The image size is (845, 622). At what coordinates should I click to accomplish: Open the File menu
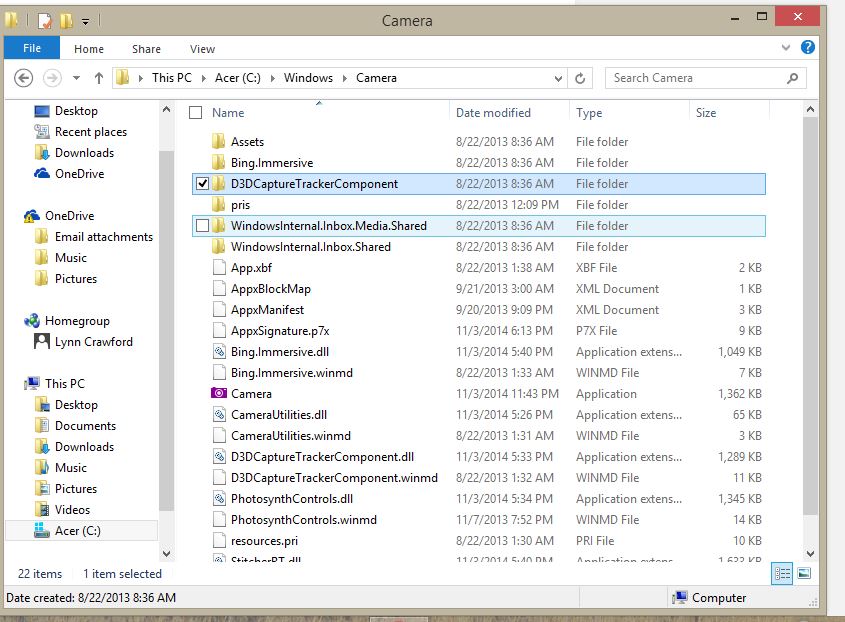point(32,48)
